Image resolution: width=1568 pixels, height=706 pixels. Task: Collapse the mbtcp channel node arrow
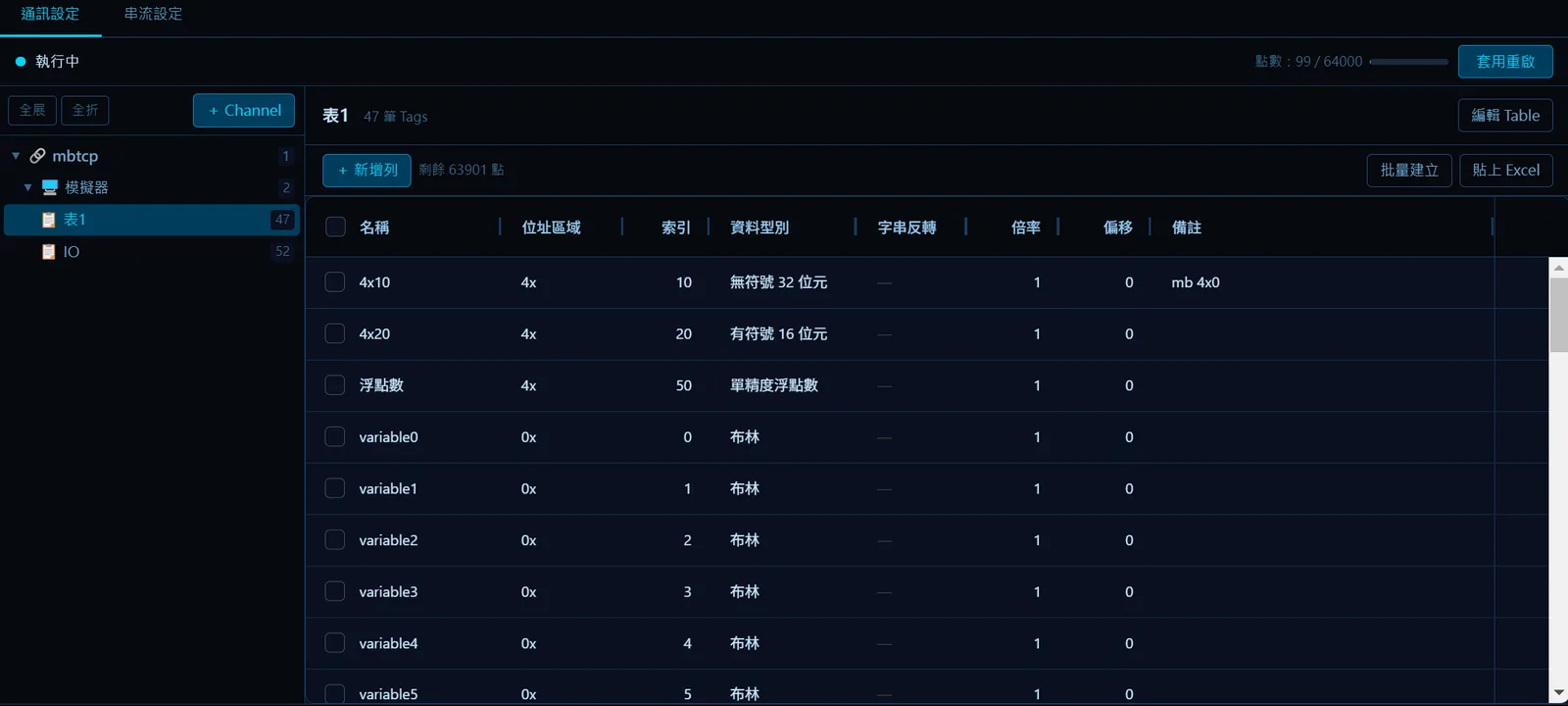[x=16, y=156]
